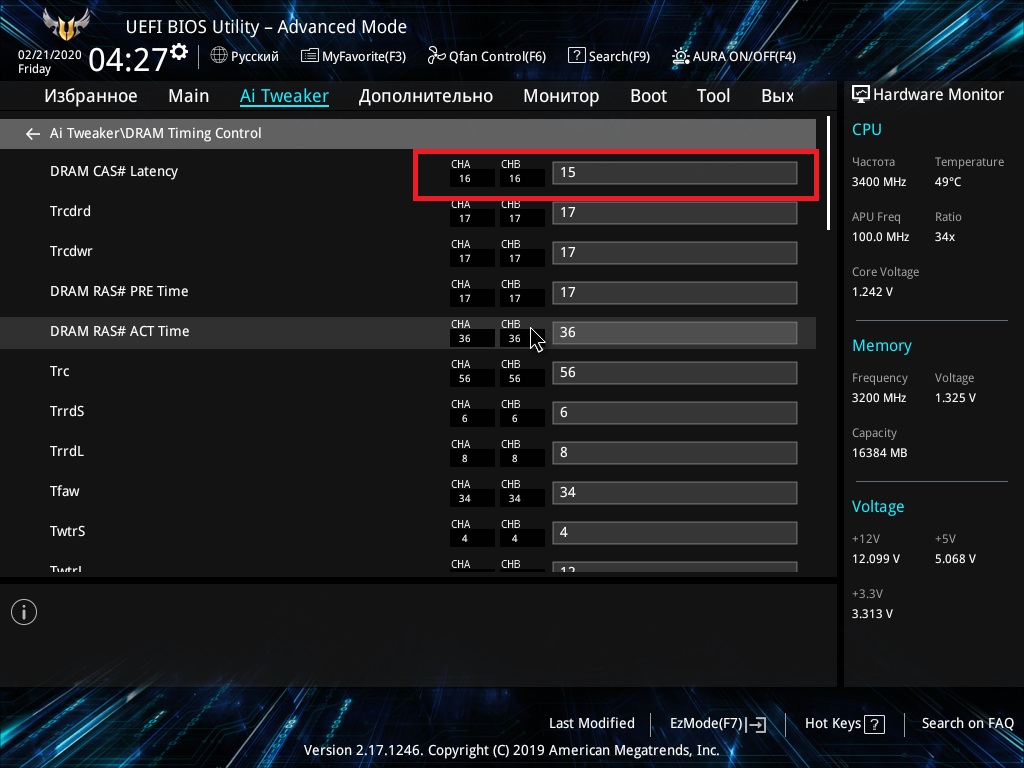Select the Ai Tweaker tab
This screenshot has width=1024, height=768.
point(284,96)
